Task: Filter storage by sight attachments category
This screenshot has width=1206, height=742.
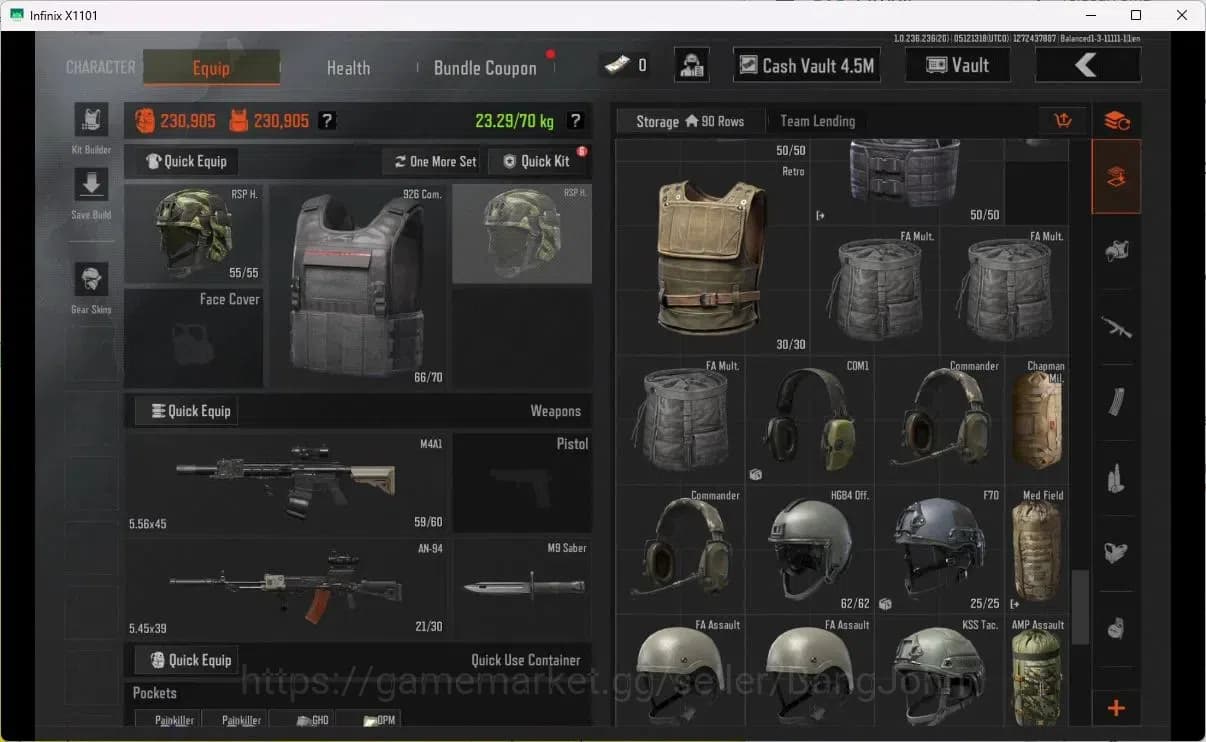Action: (x=1116, y=552)
